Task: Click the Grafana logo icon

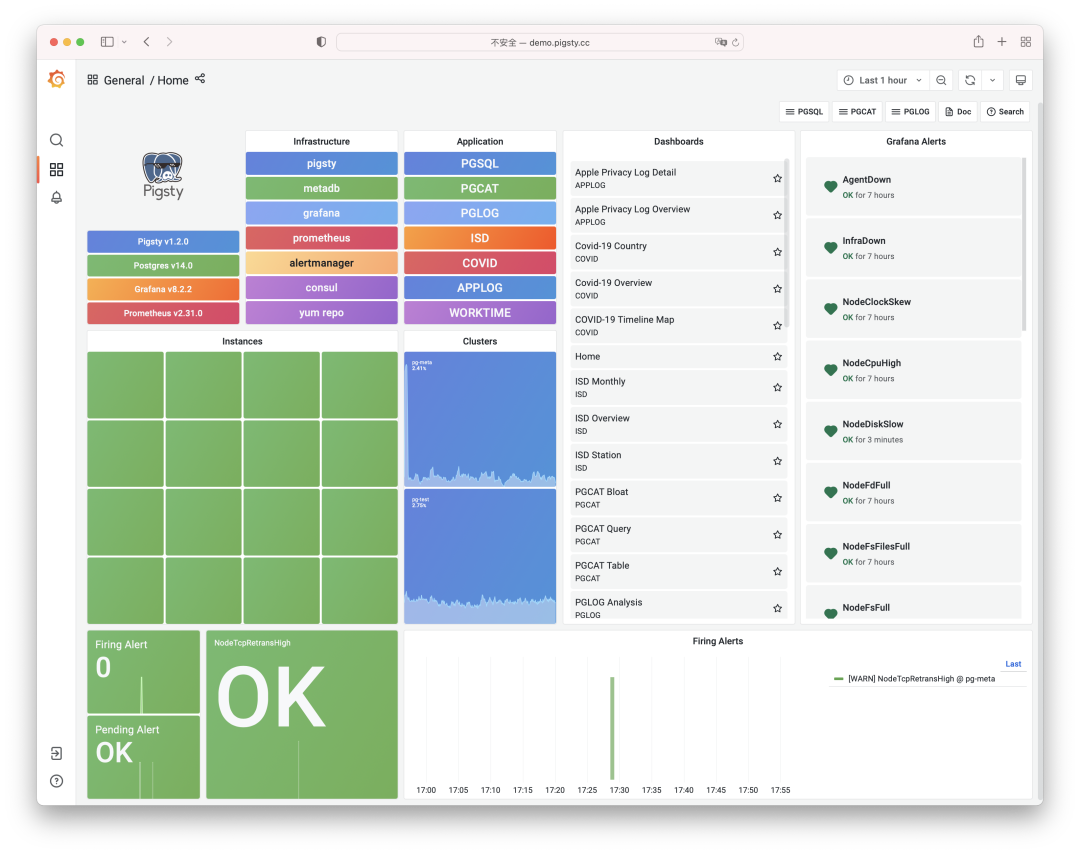Action: 57,80
